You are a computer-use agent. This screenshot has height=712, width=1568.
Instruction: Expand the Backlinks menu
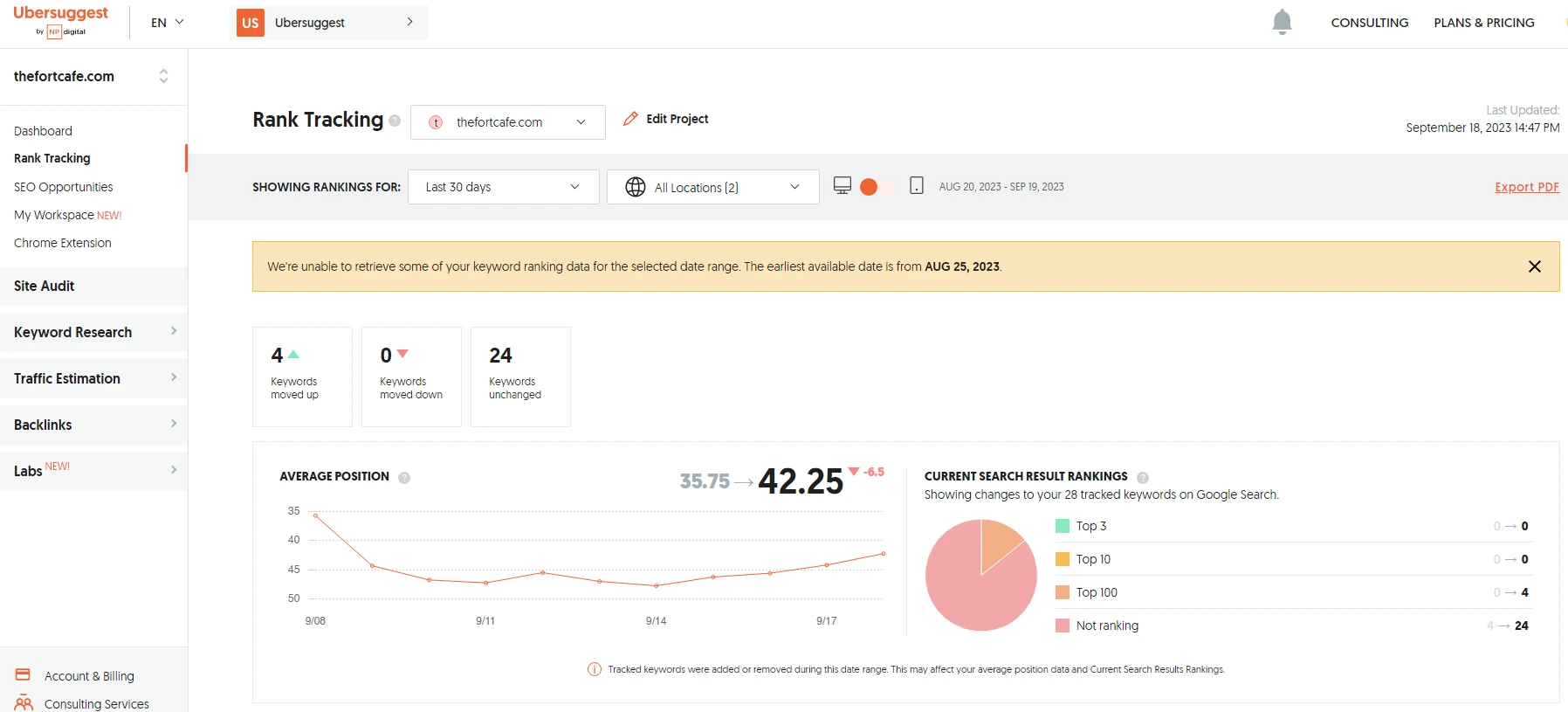(x=93, y=425)
